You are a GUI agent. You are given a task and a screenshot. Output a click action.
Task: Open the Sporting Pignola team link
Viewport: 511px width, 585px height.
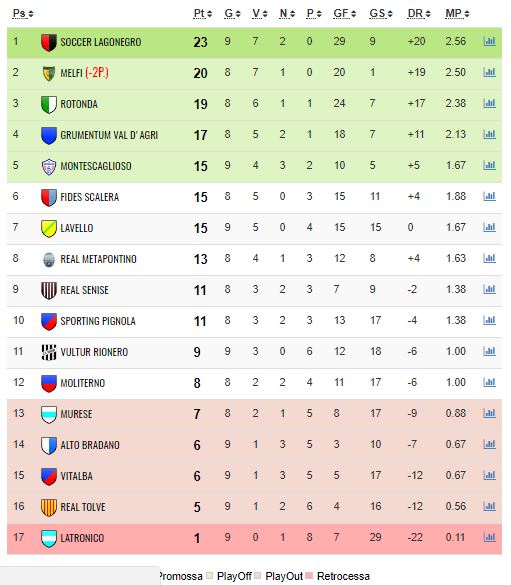pos(98,321)
